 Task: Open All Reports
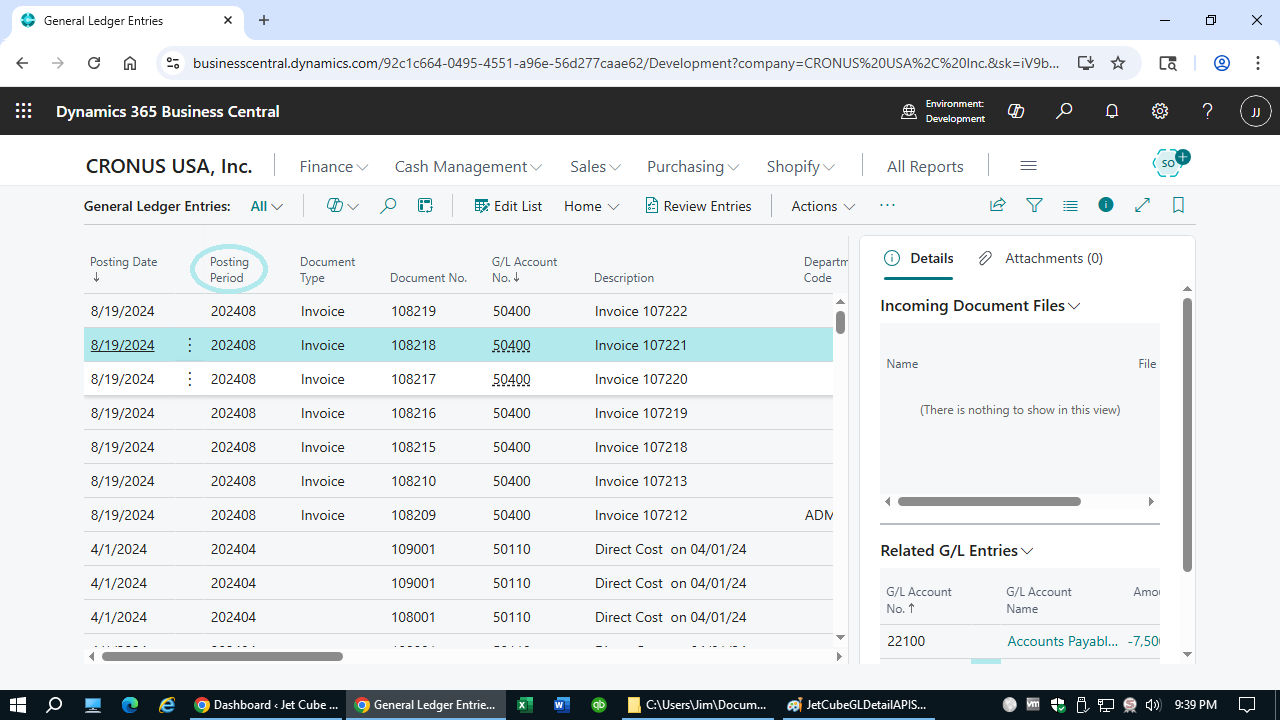[925, 166]
